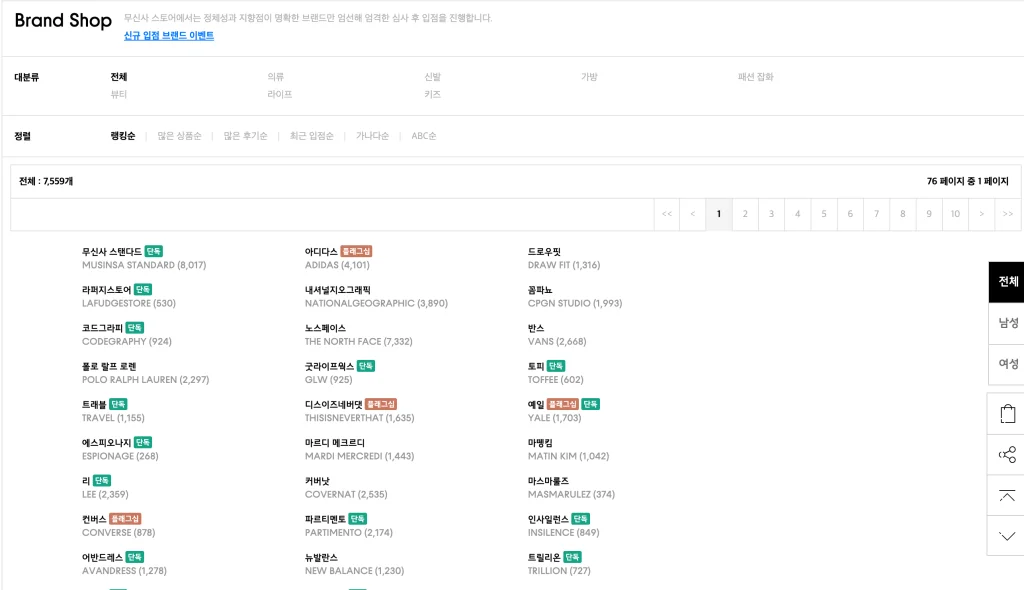Choose the 키즈 category filter
Image resolution: width=1024 pixels, height=590 pixels.
[432, 94]
